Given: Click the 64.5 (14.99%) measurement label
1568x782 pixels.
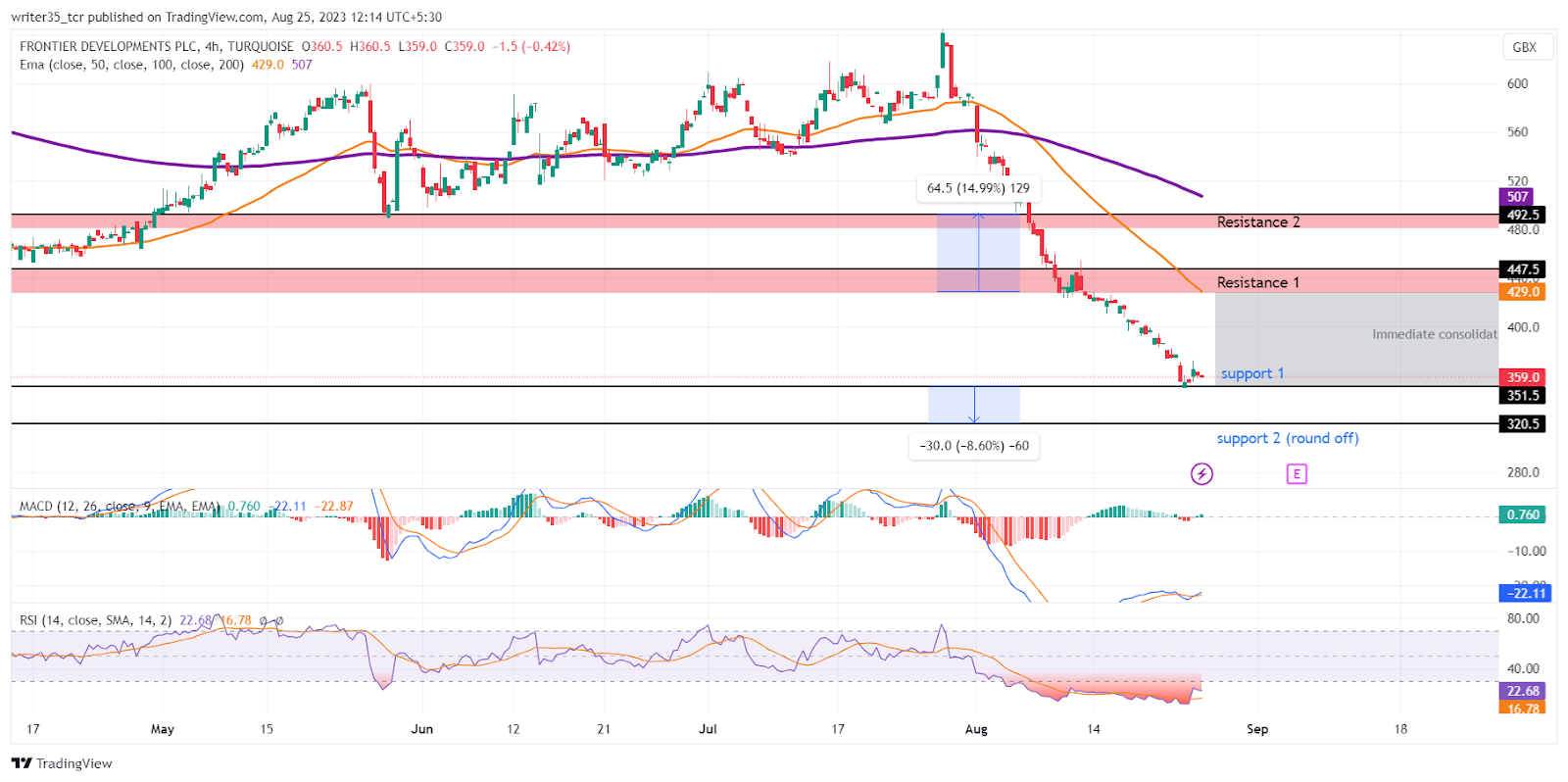Looking at the screenshot, I should point(978,188).
